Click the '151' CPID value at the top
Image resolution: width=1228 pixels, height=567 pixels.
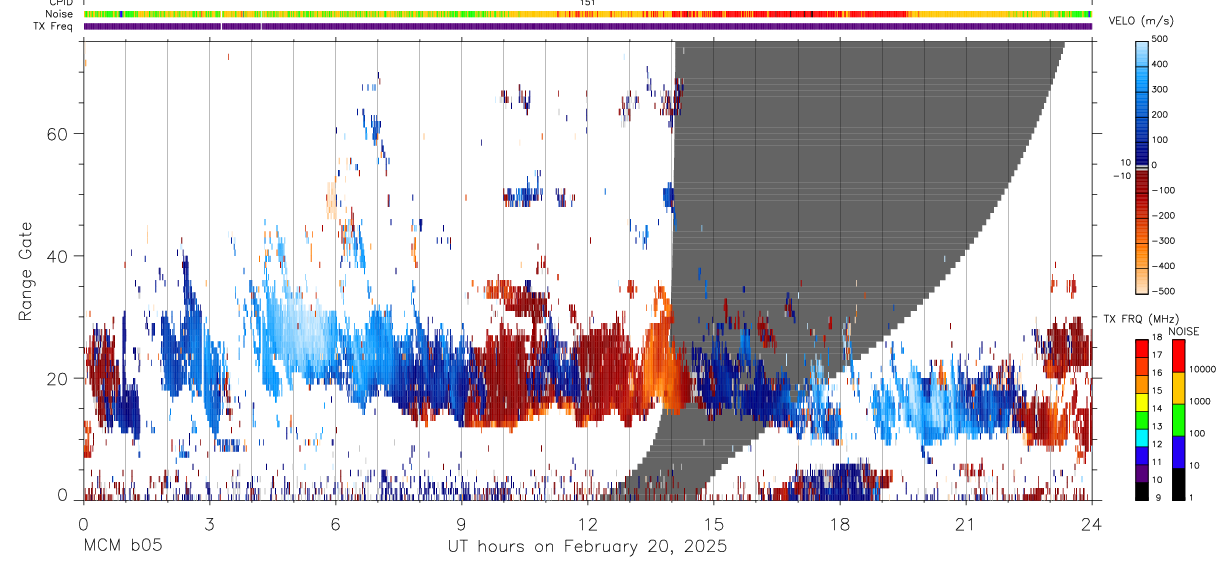point(587,3)
